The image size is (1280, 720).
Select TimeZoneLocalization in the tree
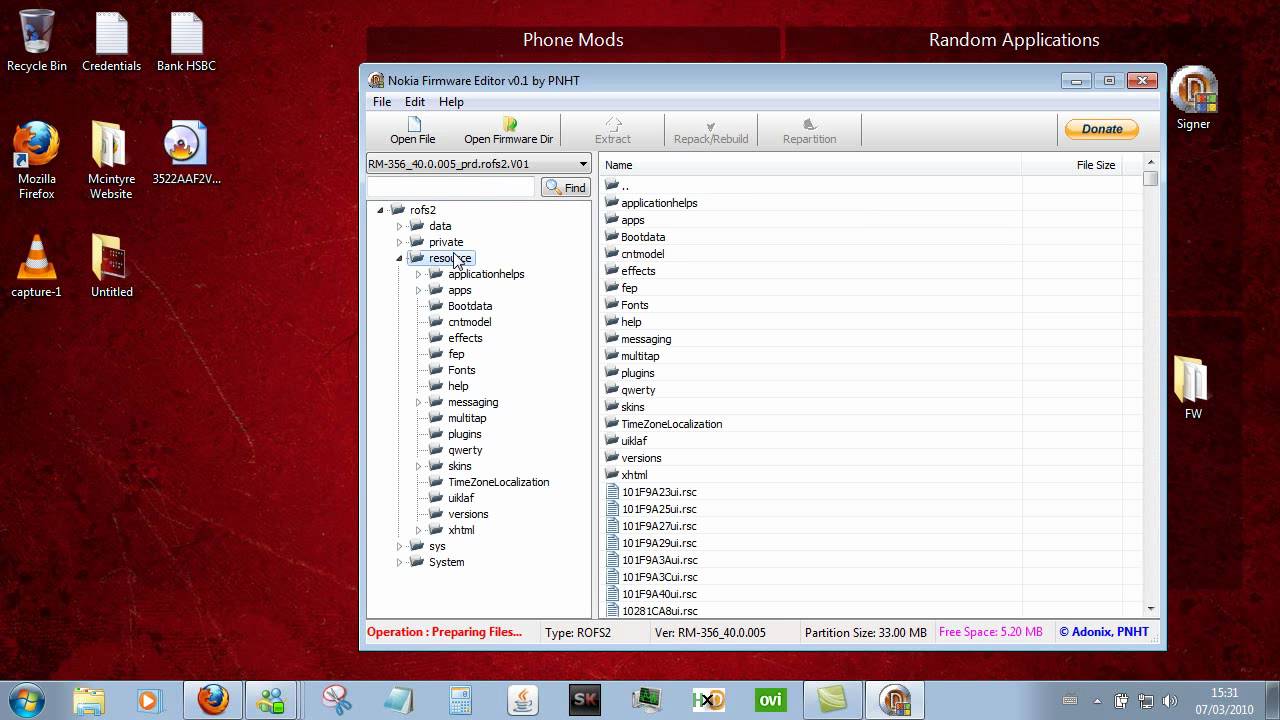(x=499, y=482)
